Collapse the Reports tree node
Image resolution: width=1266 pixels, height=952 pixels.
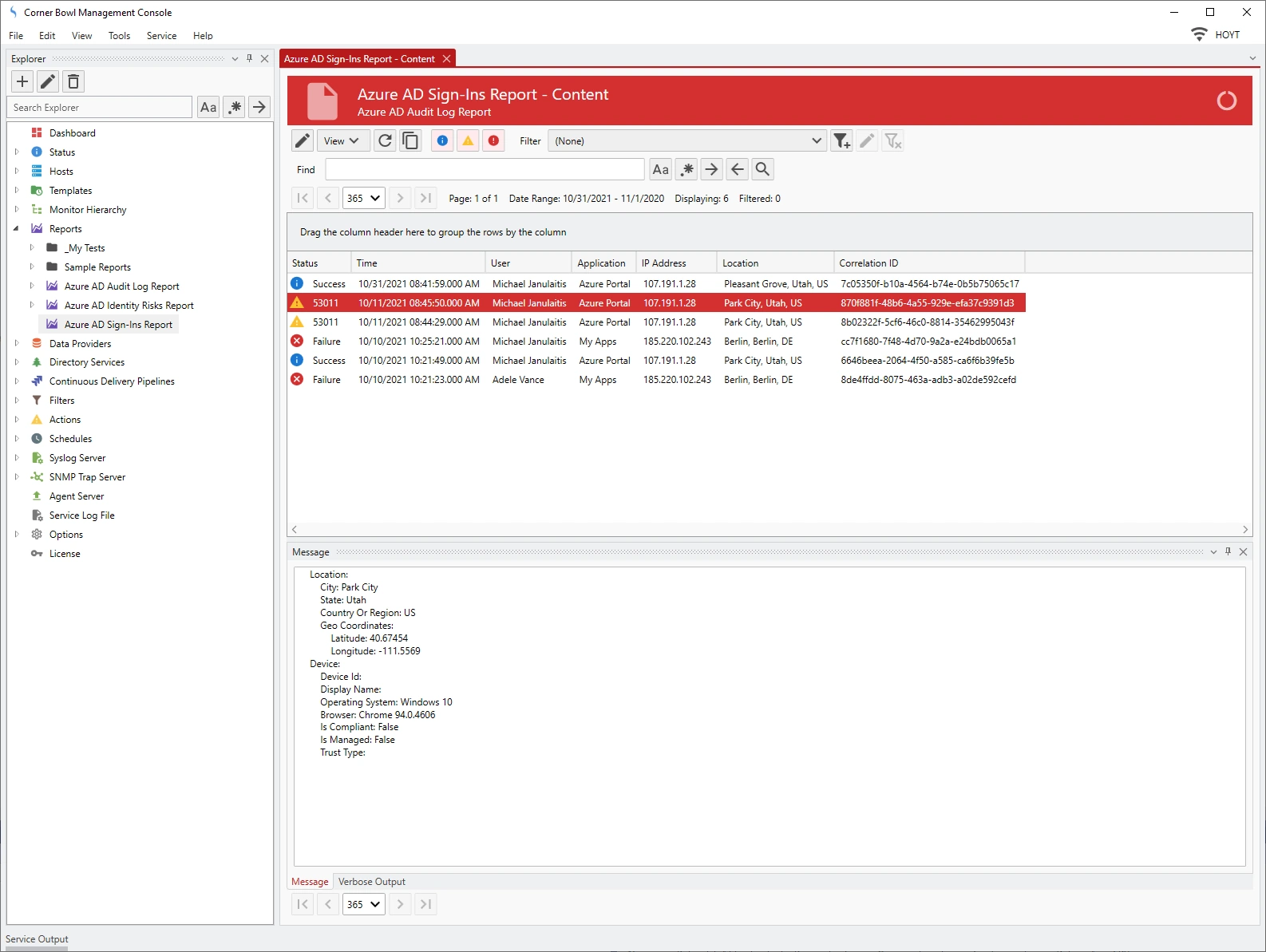point(16,229)
